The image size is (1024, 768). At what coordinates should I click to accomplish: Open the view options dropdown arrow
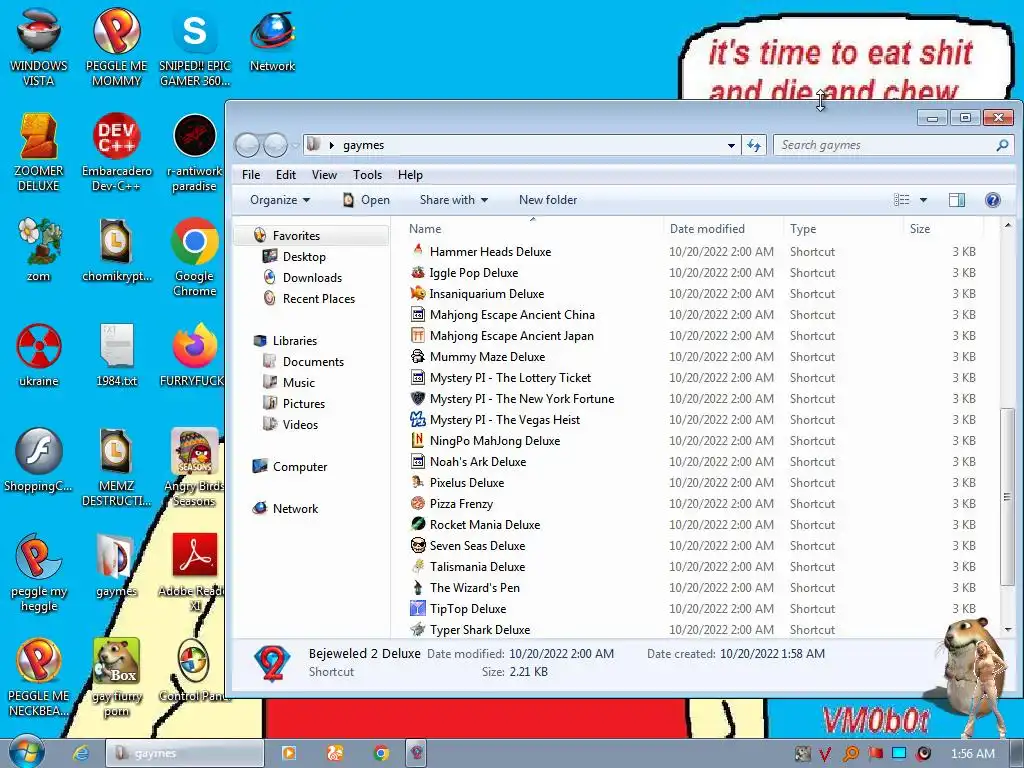click(x=923, y=200)
